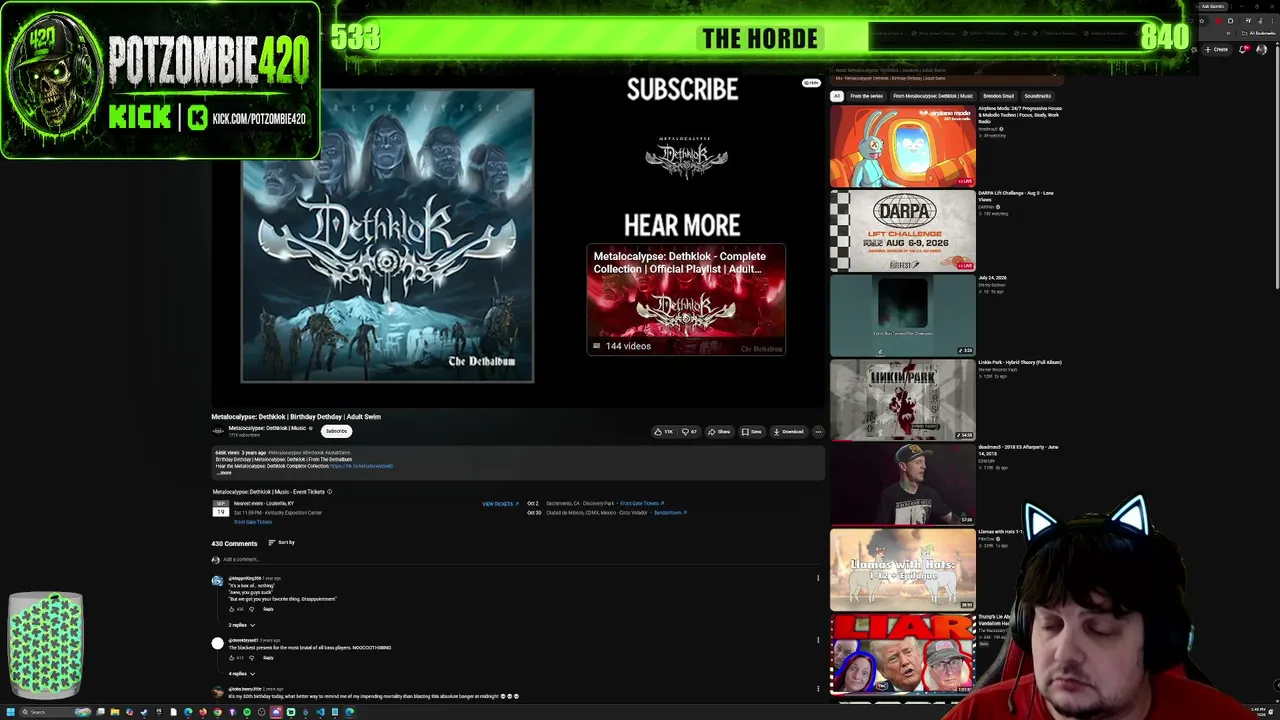
Task: Launch Firefox from the taskbar
Action: click(x=203, y=712)
